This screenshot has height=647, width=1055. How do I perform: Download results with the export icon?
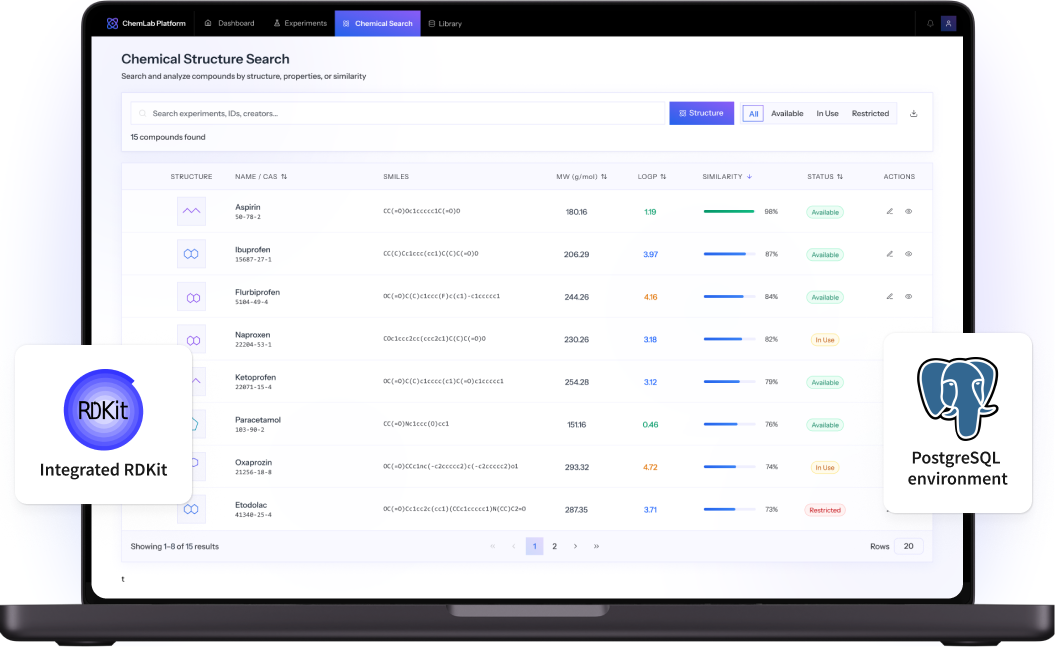[914, 114]
